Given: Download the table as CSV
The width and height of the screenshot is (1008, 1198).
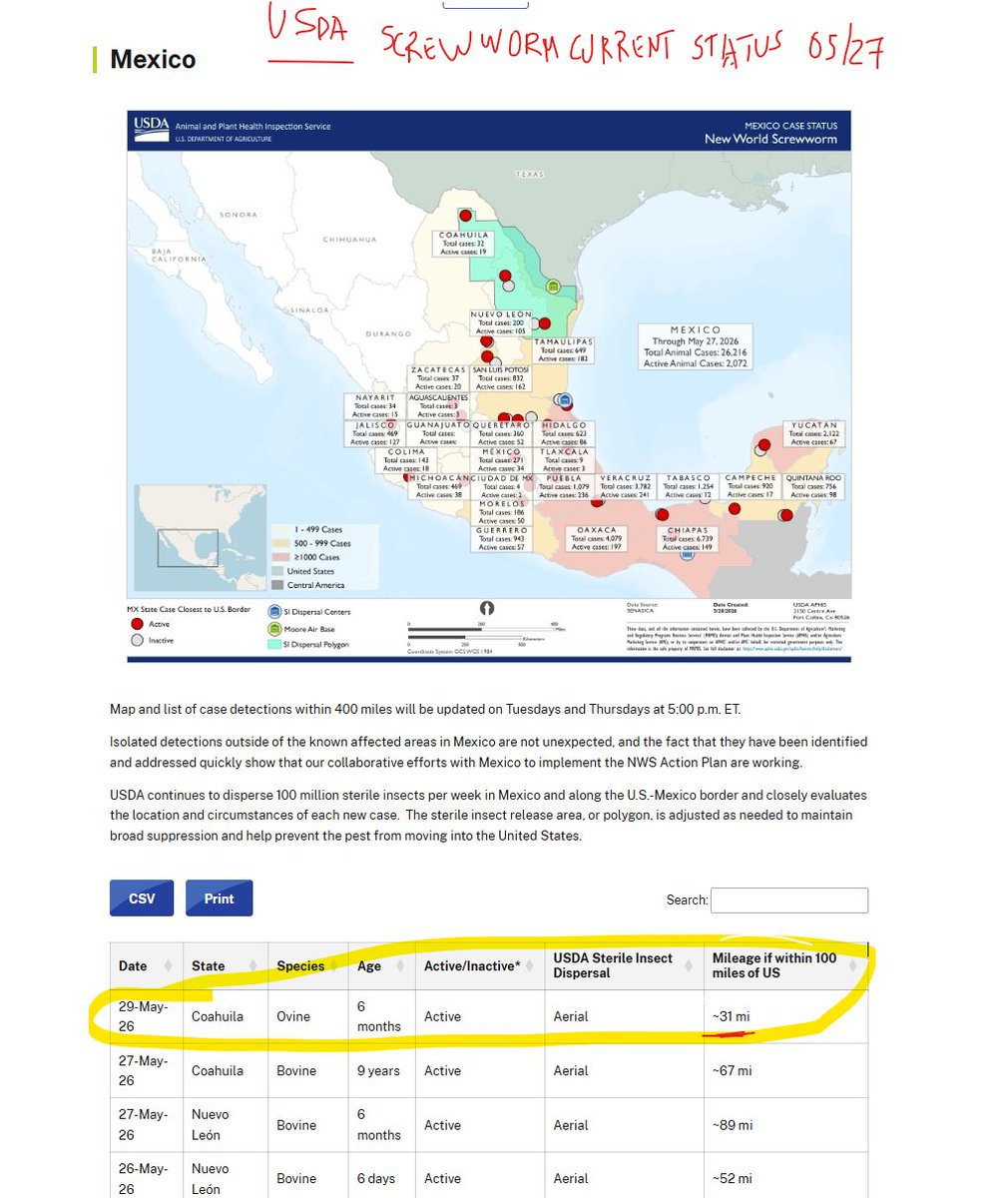Looking at the screenshot, I should point(142,898).
